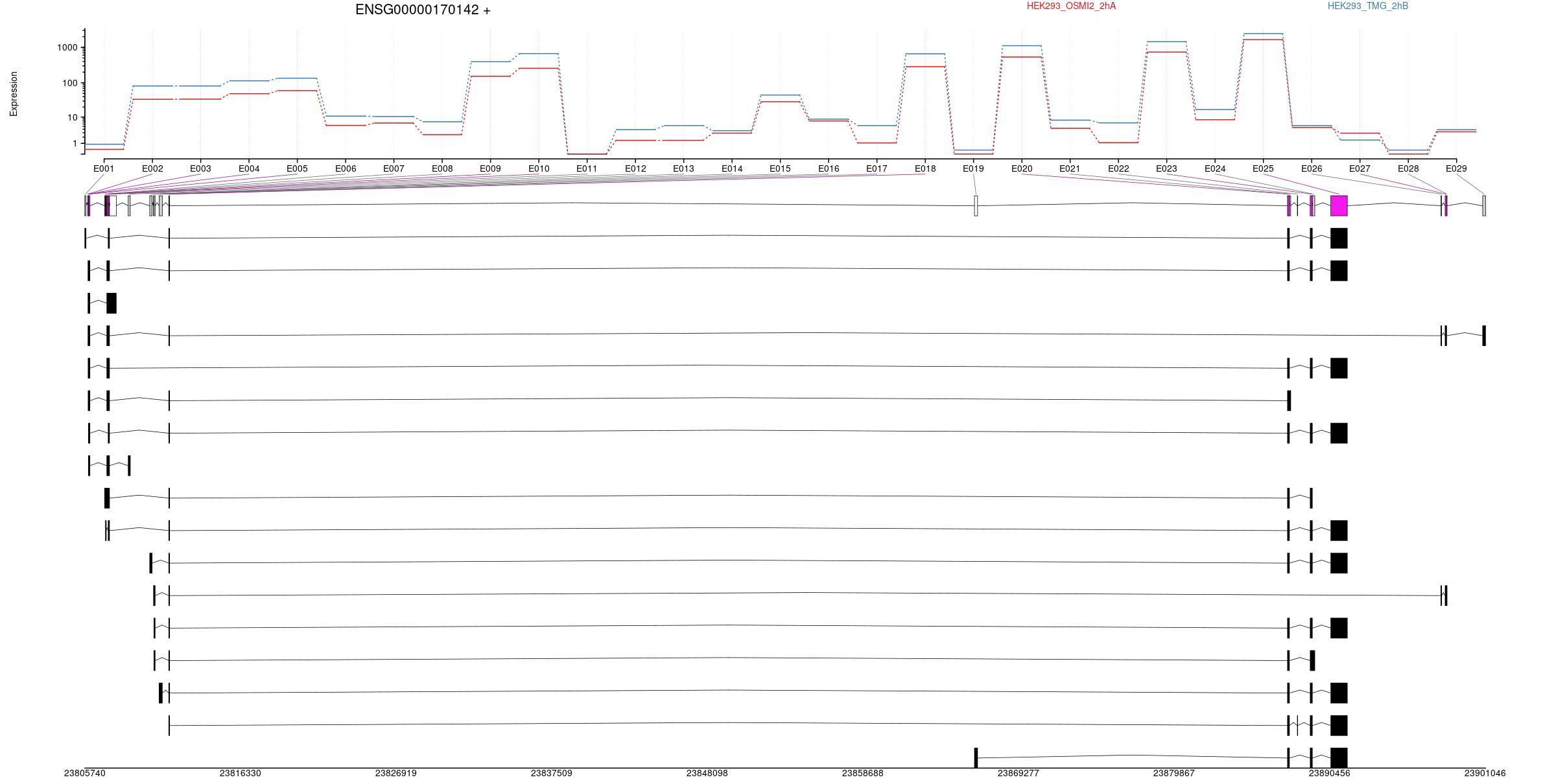Click exon bin label E022

click(1118, 168)
